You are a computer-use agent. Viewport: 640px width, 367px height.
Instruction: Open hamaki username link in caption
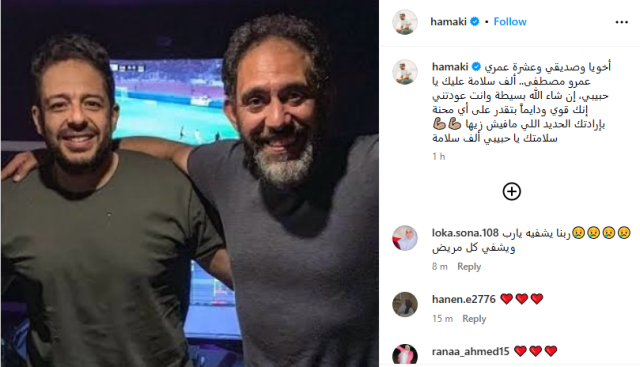click(x=450, y=67)
